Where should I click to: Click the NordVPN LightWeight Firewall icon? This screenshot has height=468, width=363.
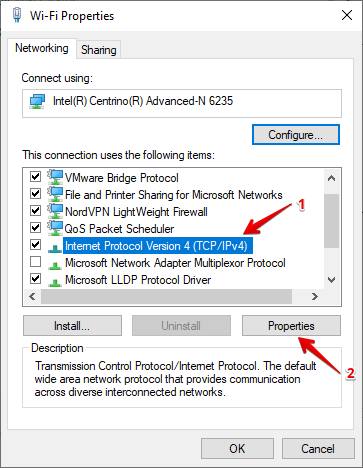point(55,211)
